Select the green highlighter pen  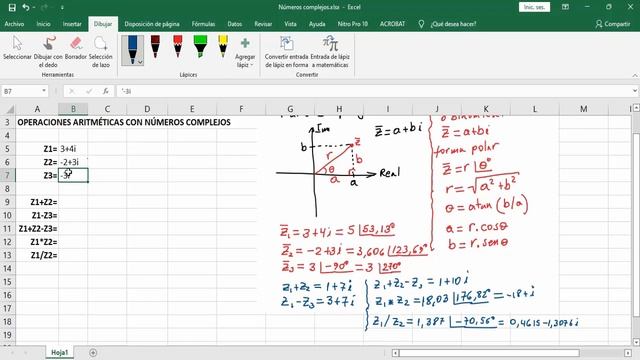200,47
